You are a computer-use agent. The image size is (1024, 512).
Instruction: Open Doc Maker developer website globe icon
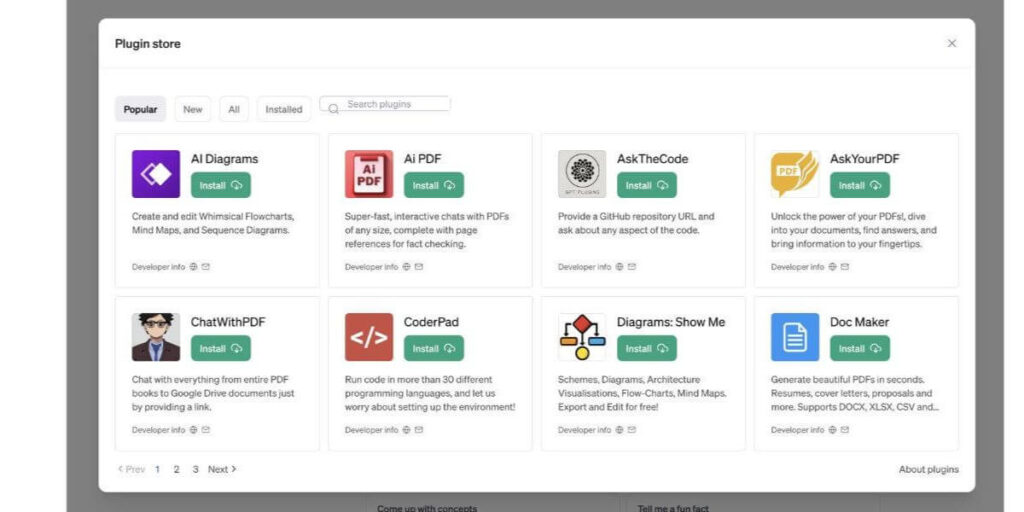pos(832,430)
